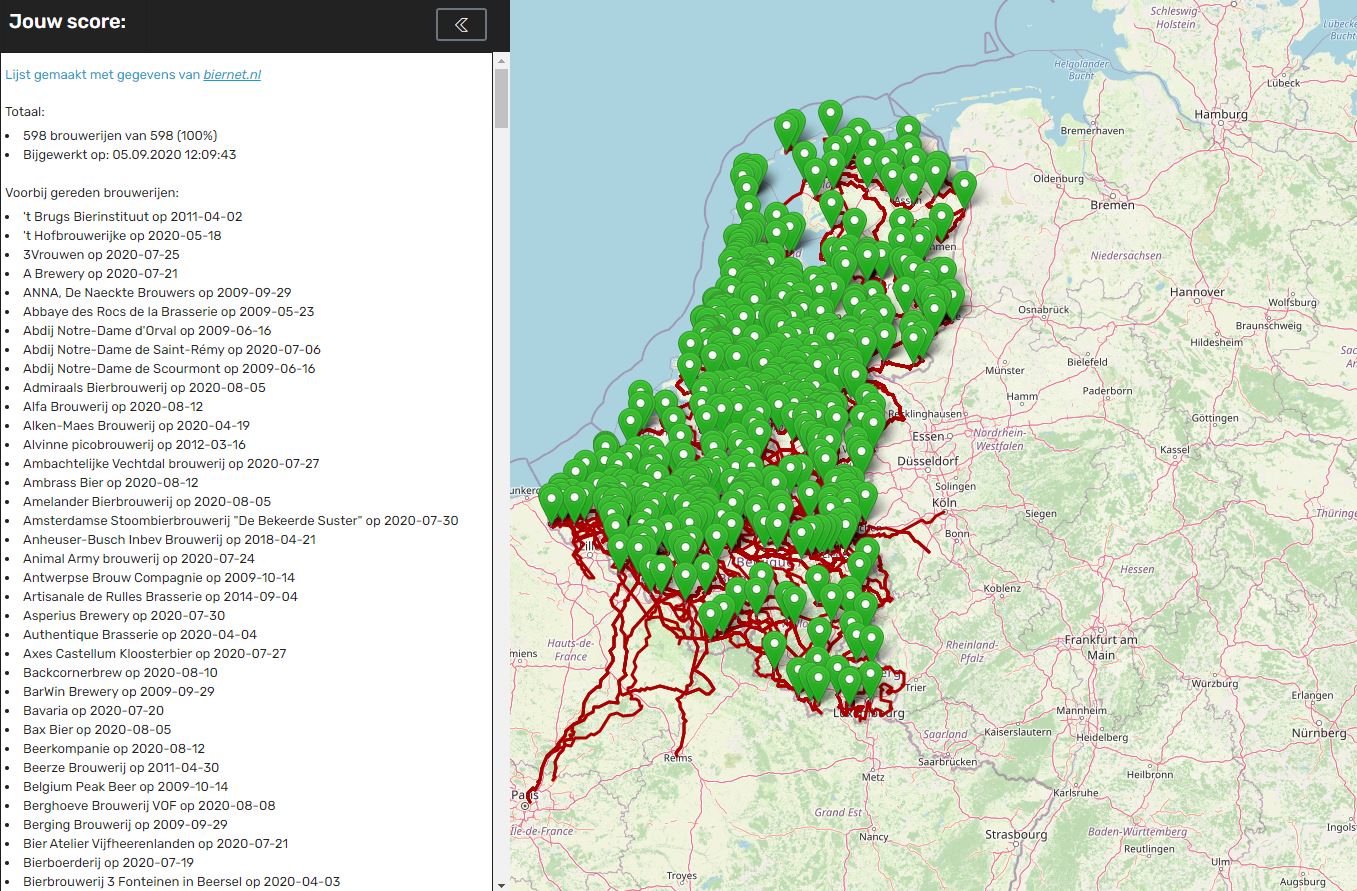
Task: Click the scrollbar up arrow in the list panel
Action: [502, 60]
